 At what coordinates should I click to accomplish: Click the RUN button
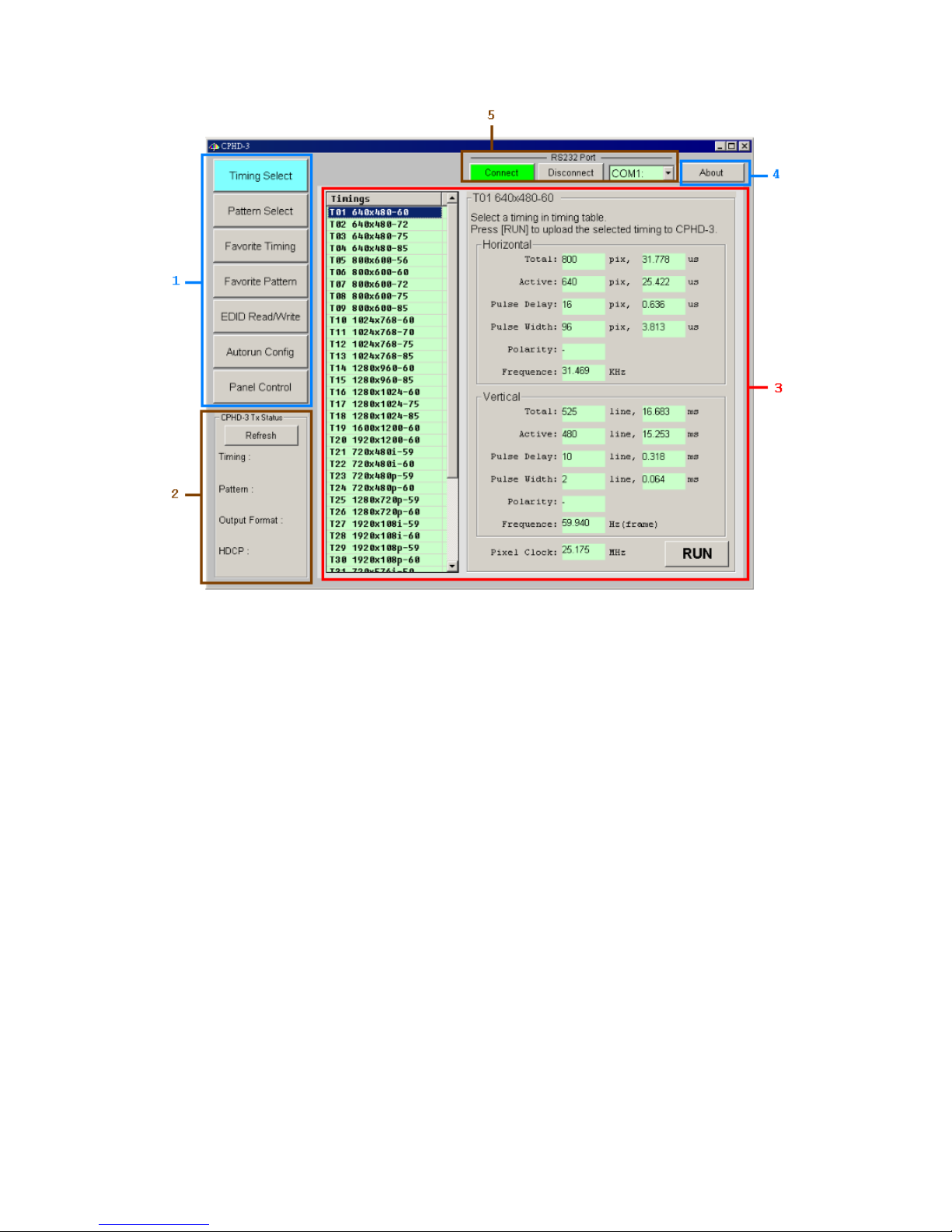(697, 553)
